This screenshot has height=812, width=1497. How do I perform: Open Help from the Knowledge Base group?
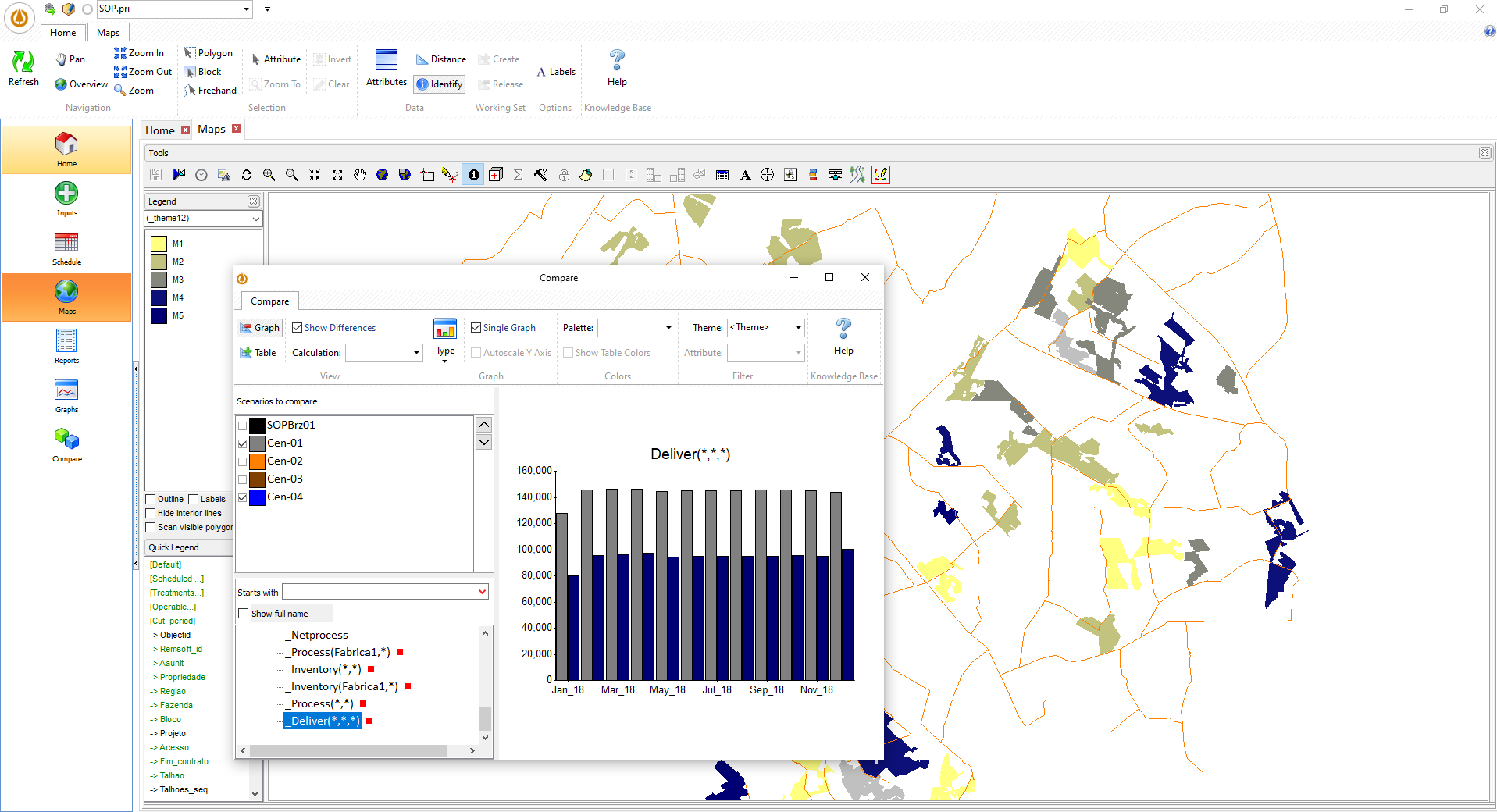[x=616, y=69]
